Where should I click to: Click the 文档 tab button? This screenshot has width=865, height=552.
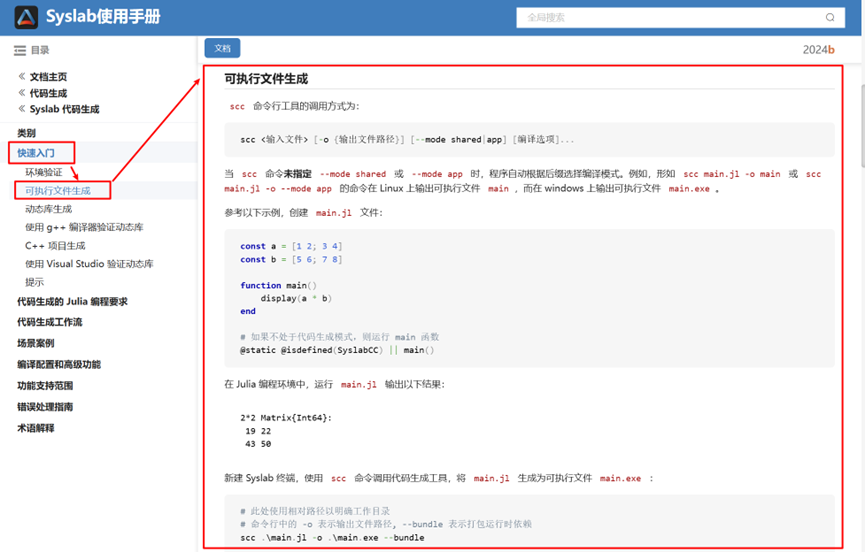(222, 48)
